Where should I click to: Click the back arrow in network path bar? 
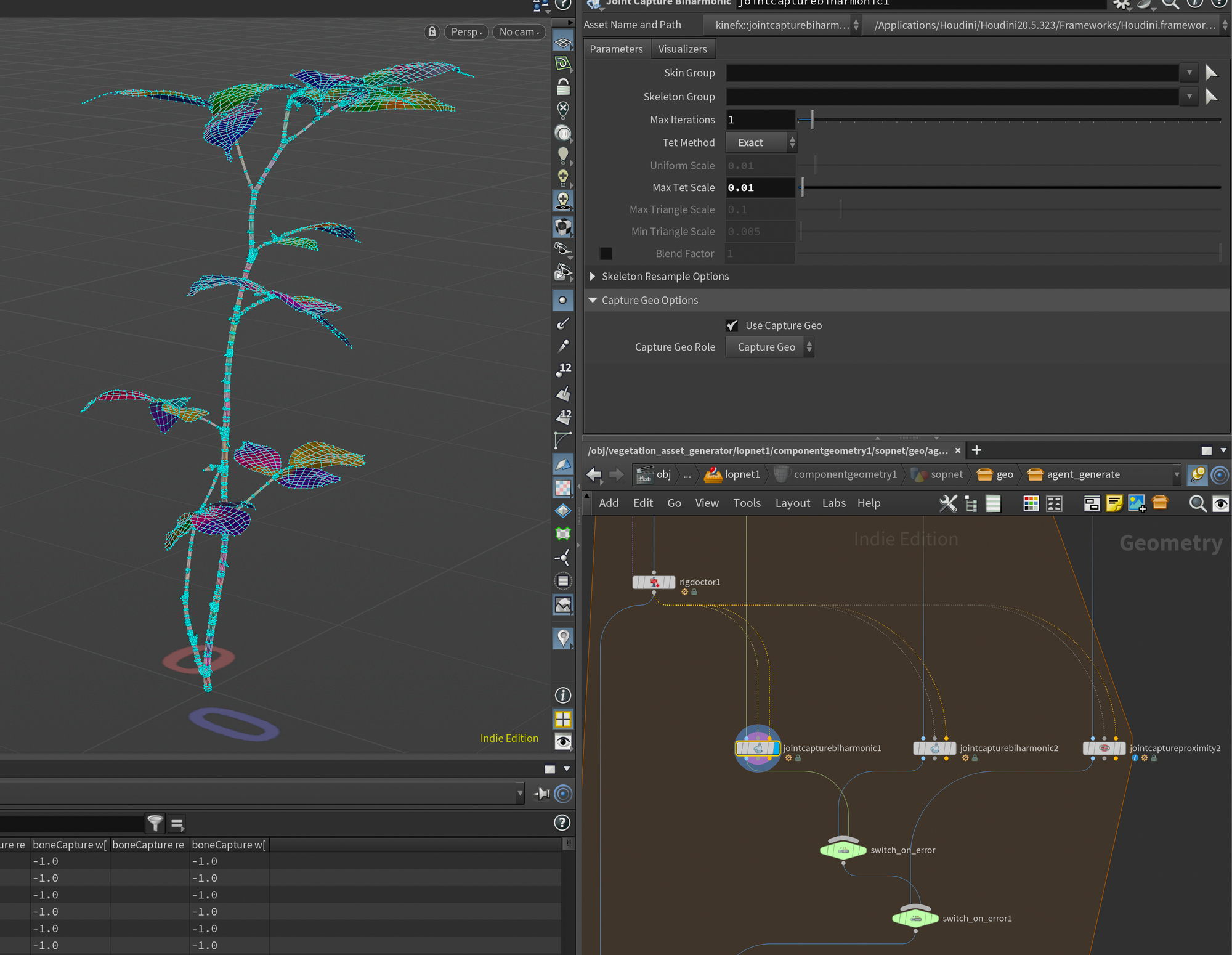[x=594, y=474]
